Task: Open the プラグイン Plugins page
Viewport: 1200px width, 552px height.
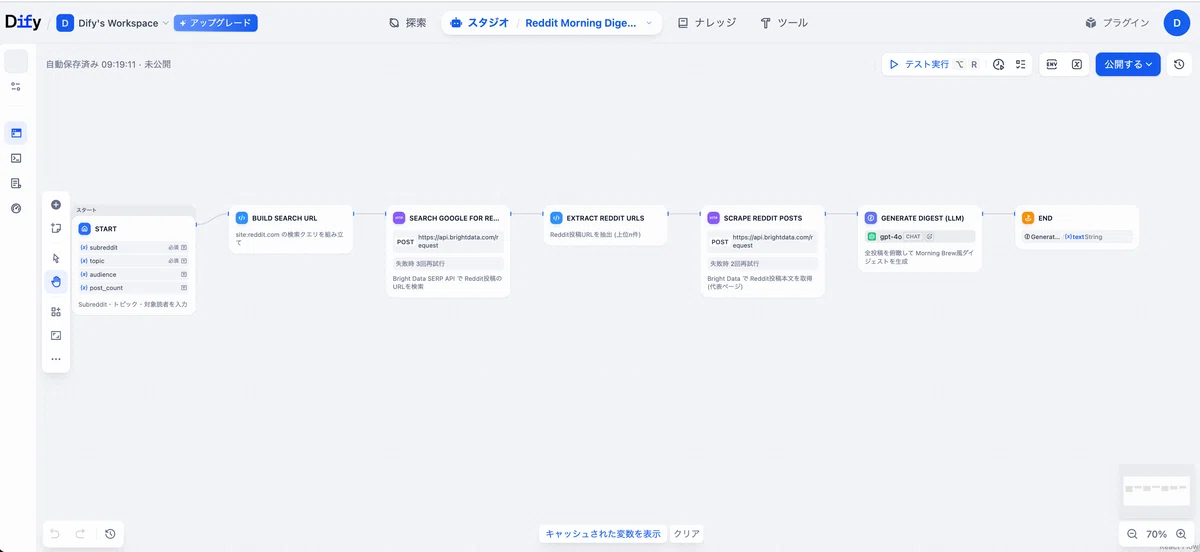Action: click(1117, 22)
